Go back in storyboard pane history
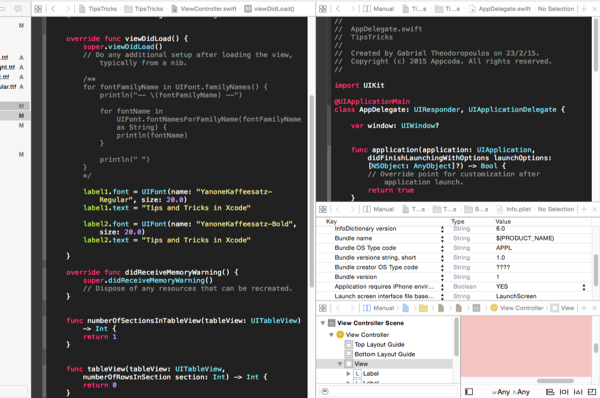The height and width of the screenshot is (398, 600). pyautogui.click(x=338, y=308)
